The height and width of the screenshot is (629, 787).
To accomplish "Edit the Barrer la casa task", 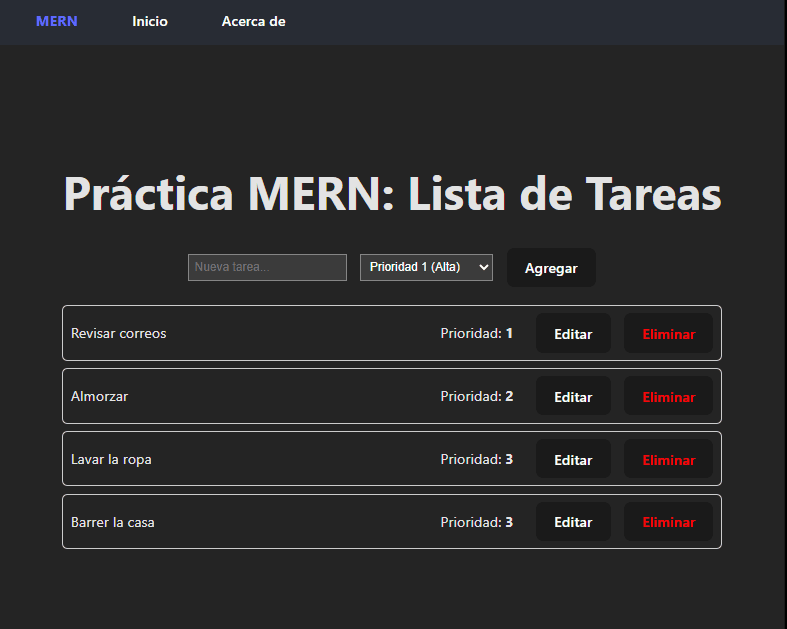I will pos(573,522).
